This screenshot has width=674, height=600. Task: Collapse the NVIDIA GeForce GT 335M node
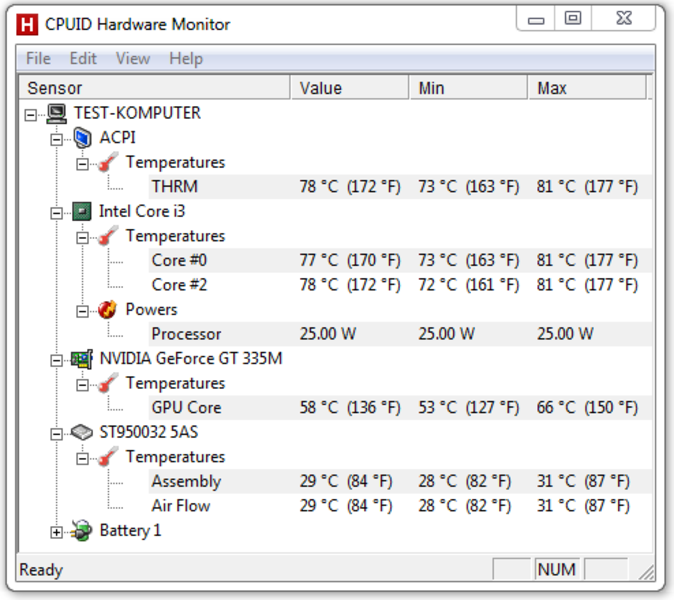pyautogui.click(x=56, y=360)
